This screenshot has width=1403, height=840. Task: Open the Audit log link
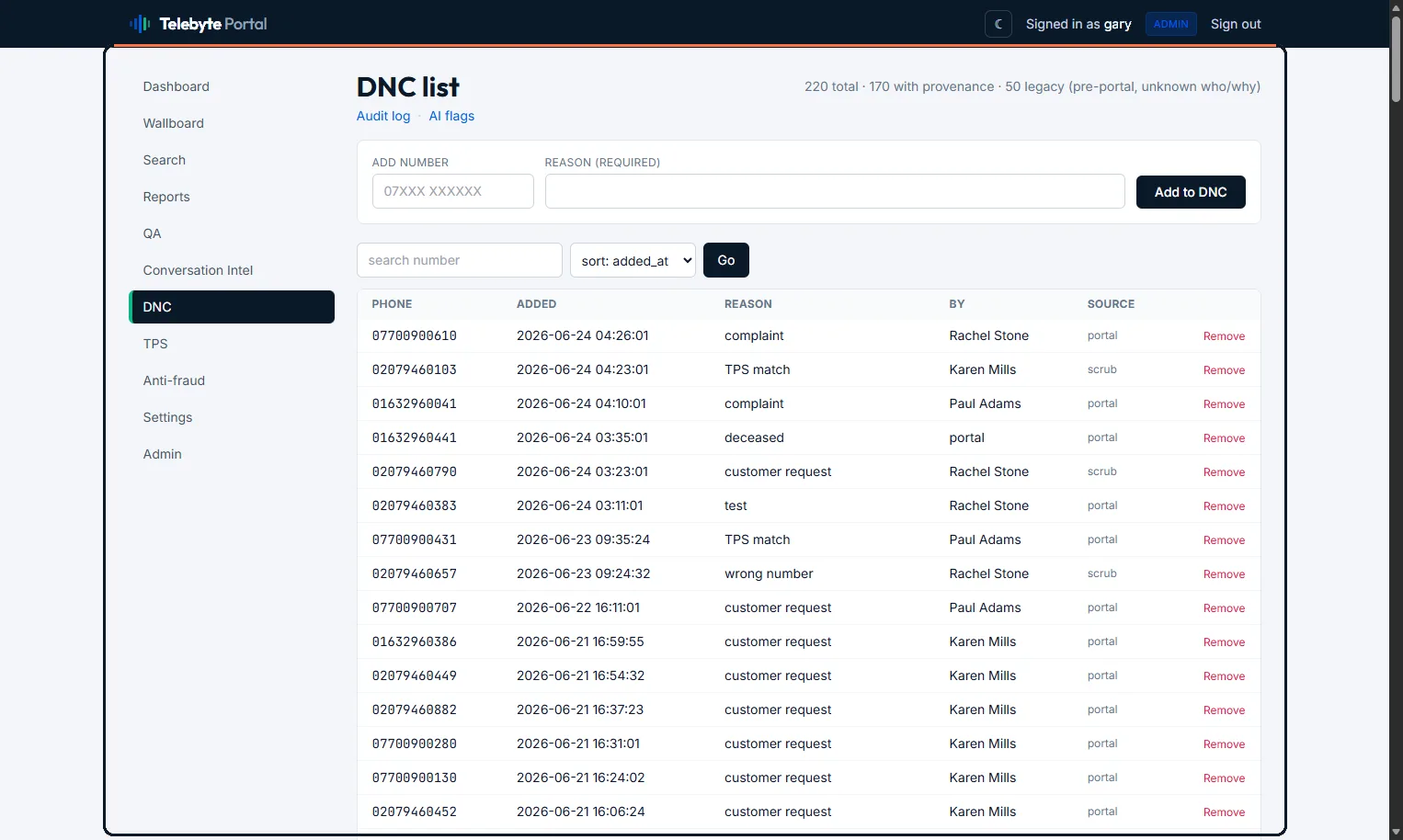click(383, 116)
